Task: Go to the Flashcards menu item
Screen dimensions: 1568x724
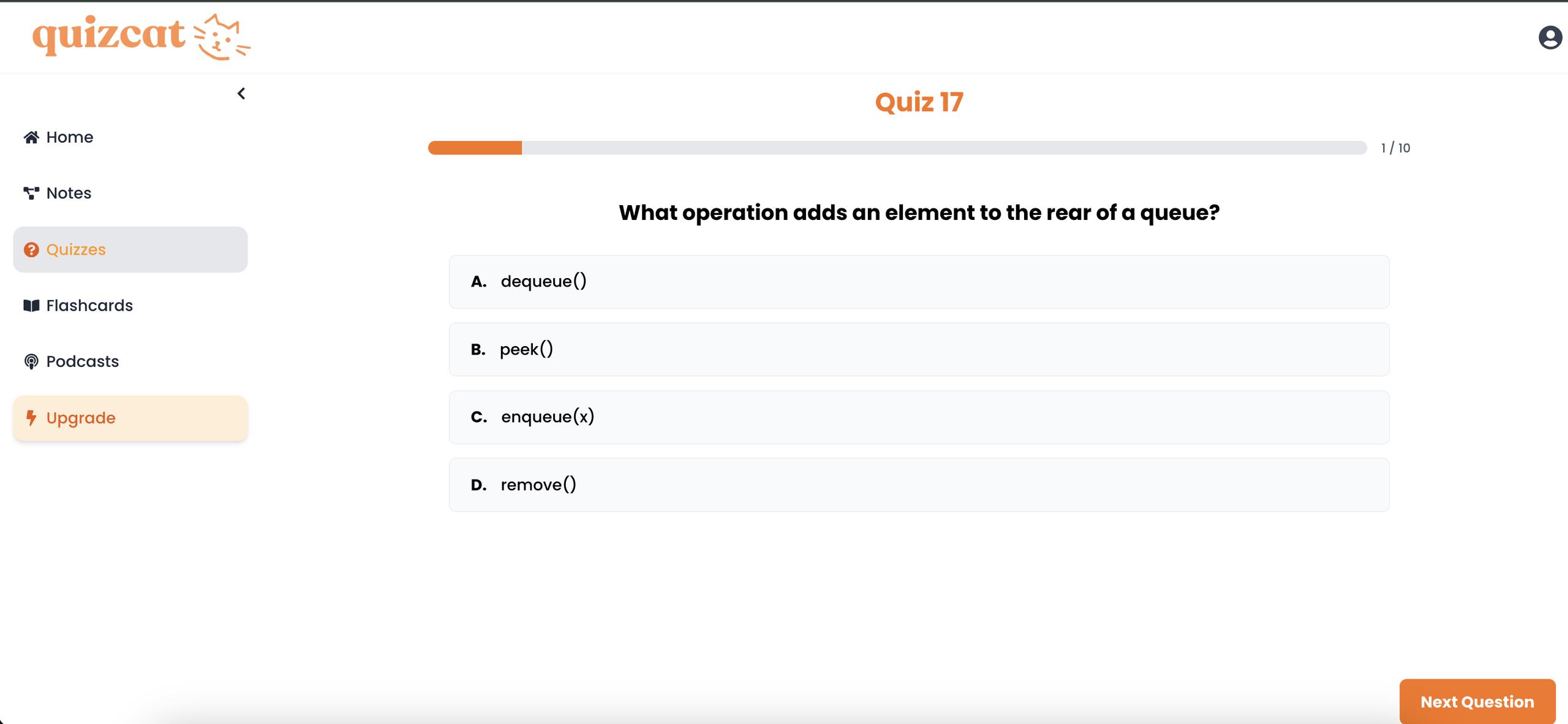Action: [x=89, y=306]
